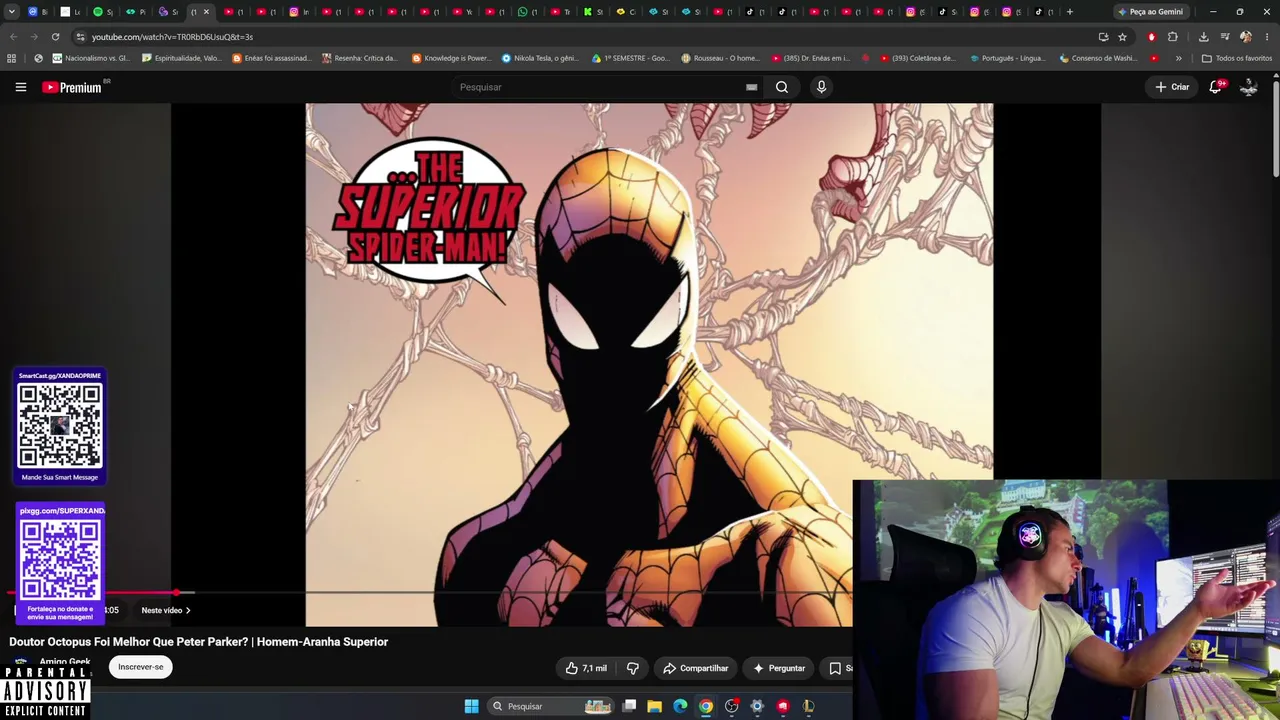Open the Espiritualidade, Valo... bookmark
1280x720 pixels.
click(182, 58)
